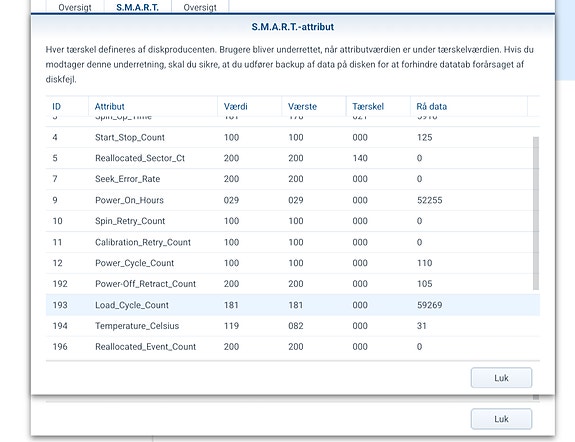Screen dimensions: 575x442
Task: Select the Start_Stop_Count row
Action: tap(293, 137)
